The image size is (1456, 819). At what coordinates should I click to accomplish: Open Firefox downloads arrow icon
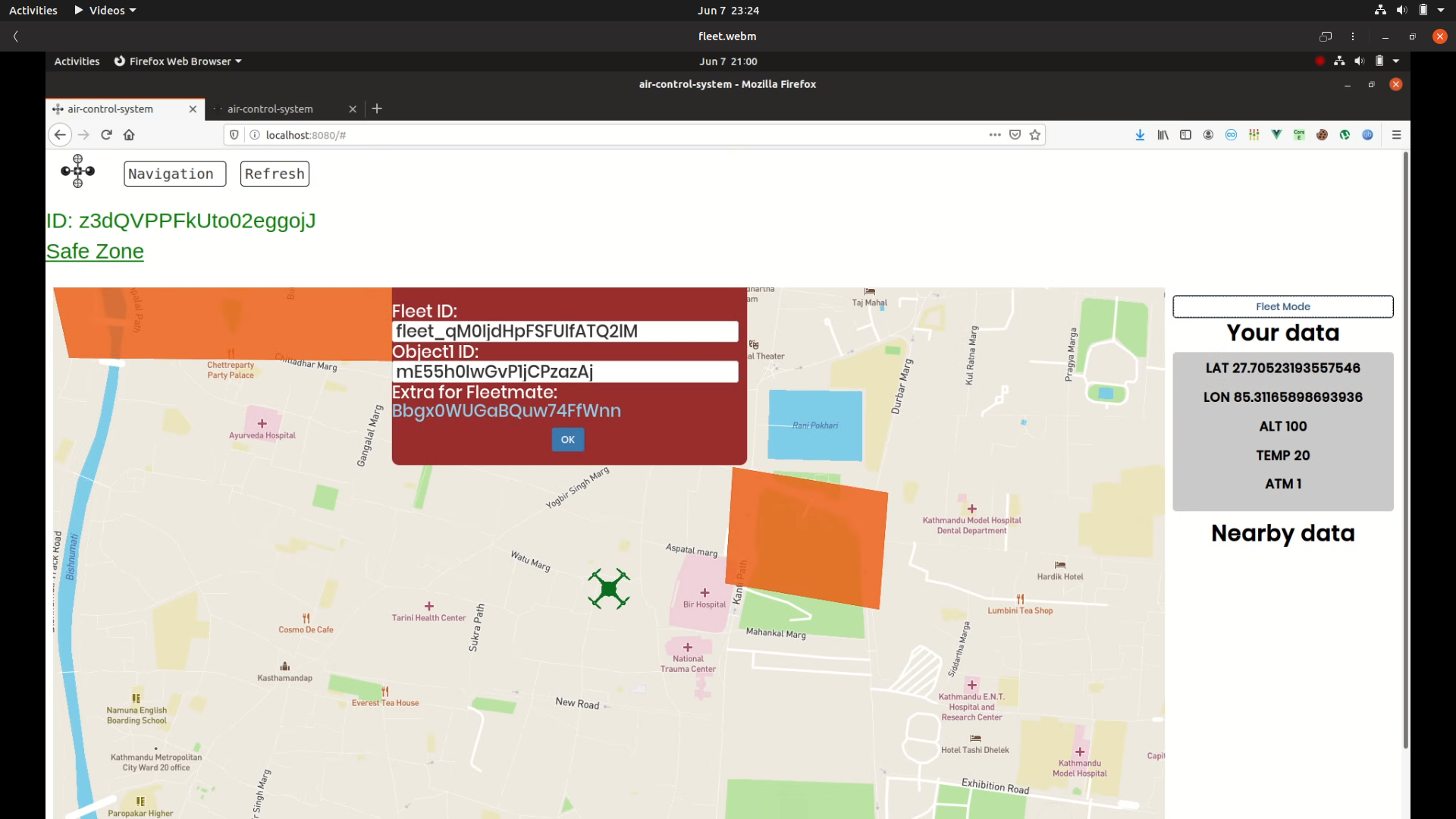(x=1140, y=135)
